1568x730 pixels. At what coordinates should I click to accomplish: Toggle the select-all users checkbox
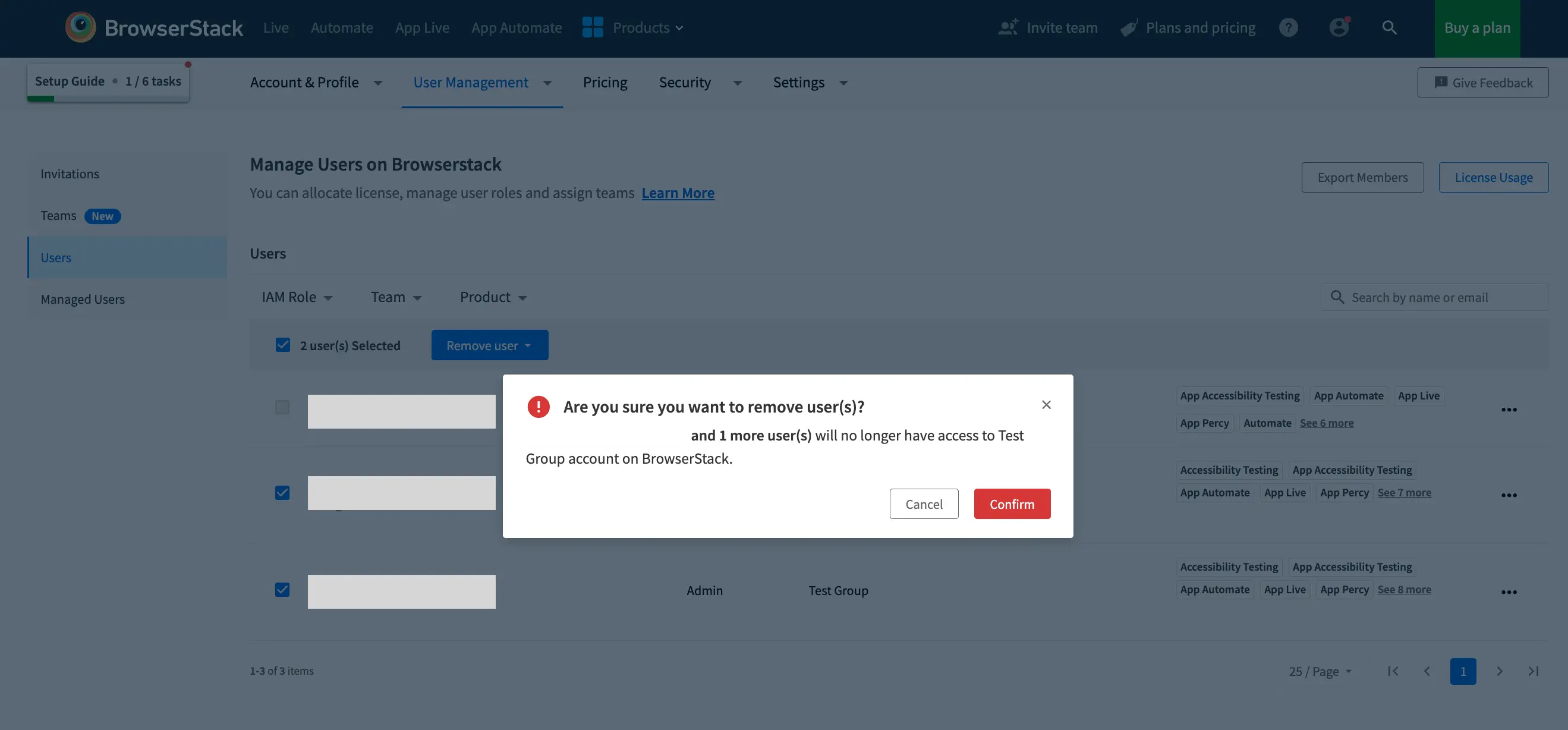[x=282, y=345]
